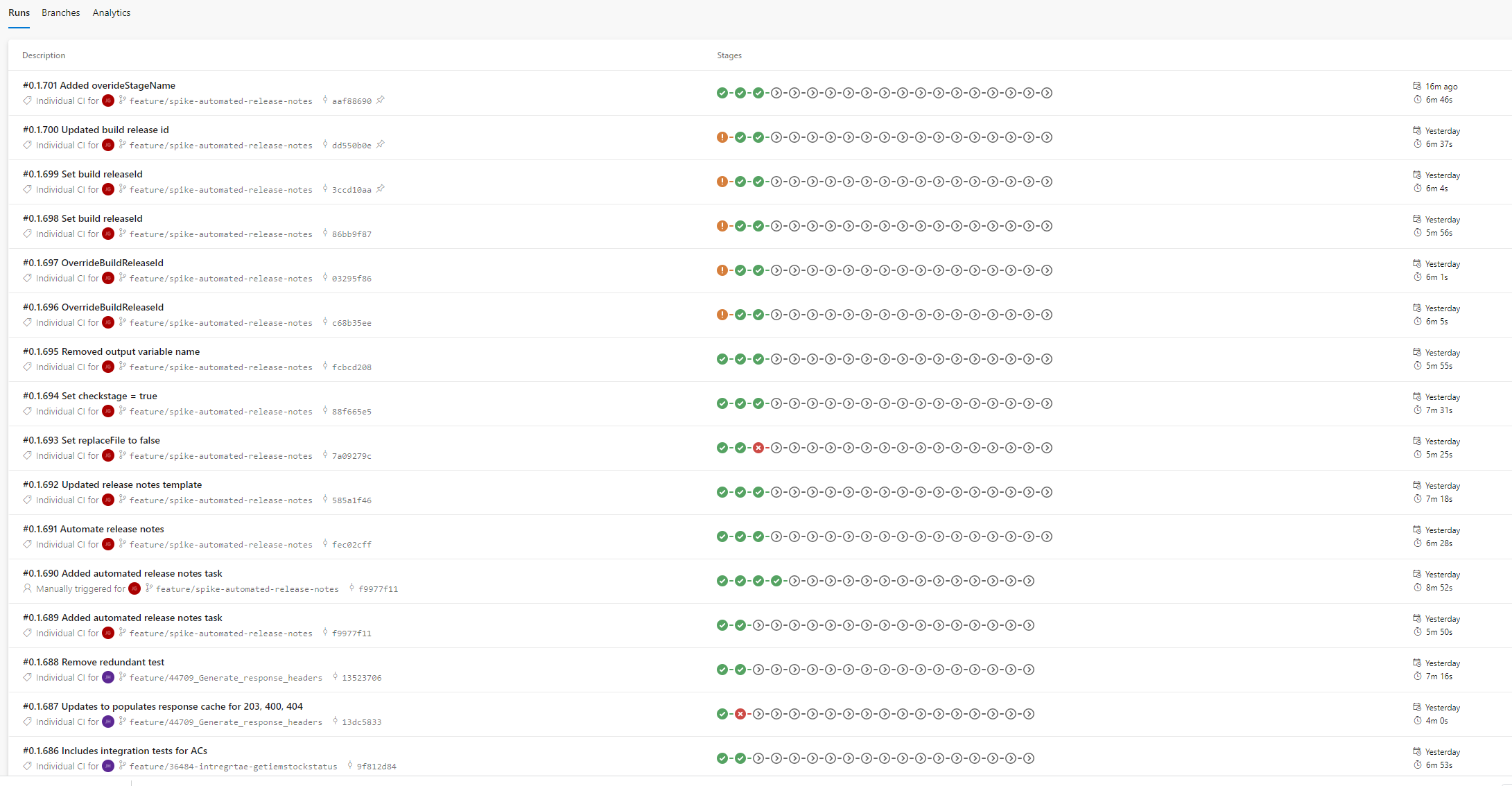Viewport: 1512px width, 786px height.
Task: Click the commit icon before hash 86bb9f87
Action: point(324,234)
